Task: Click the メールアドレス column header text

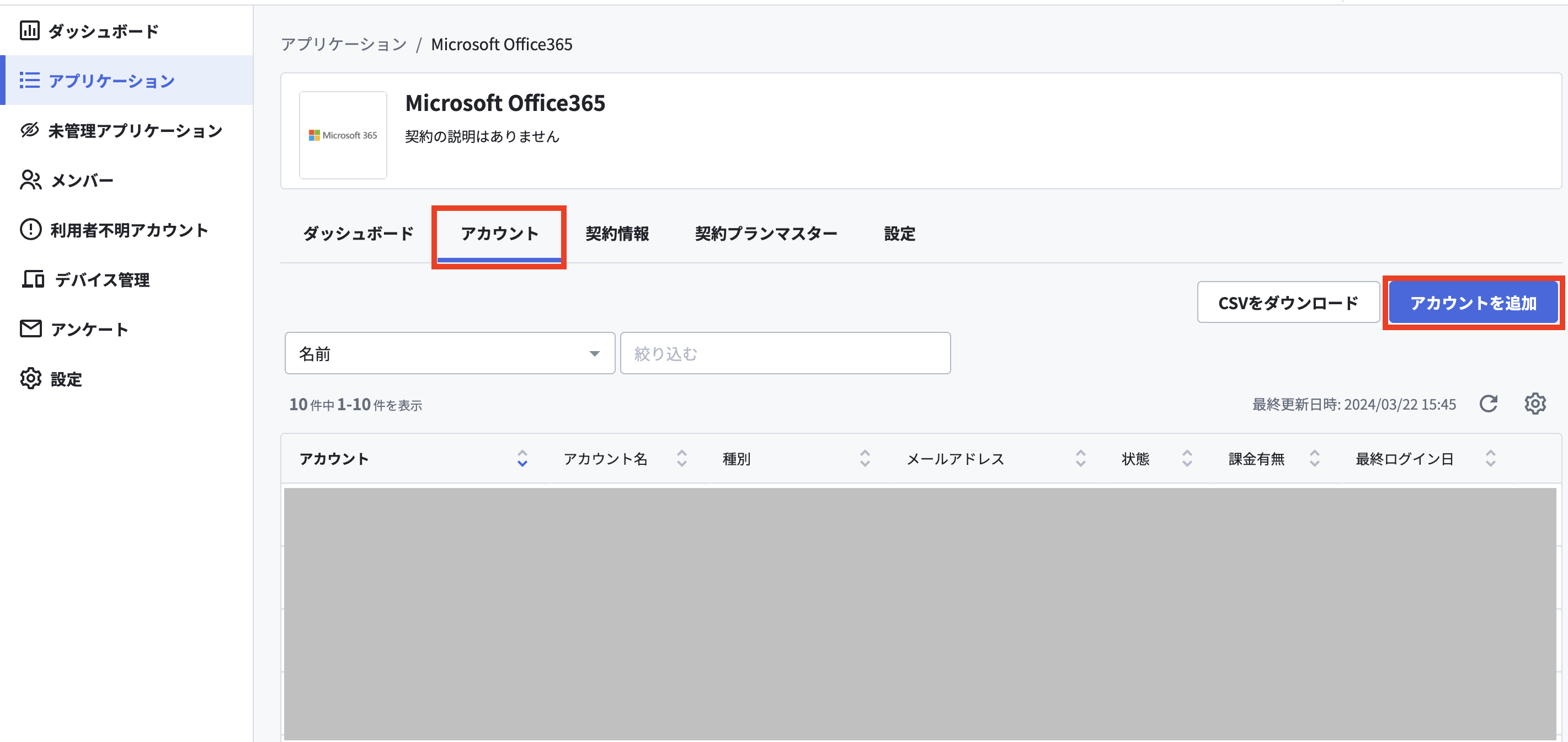Action: (955, 459)
